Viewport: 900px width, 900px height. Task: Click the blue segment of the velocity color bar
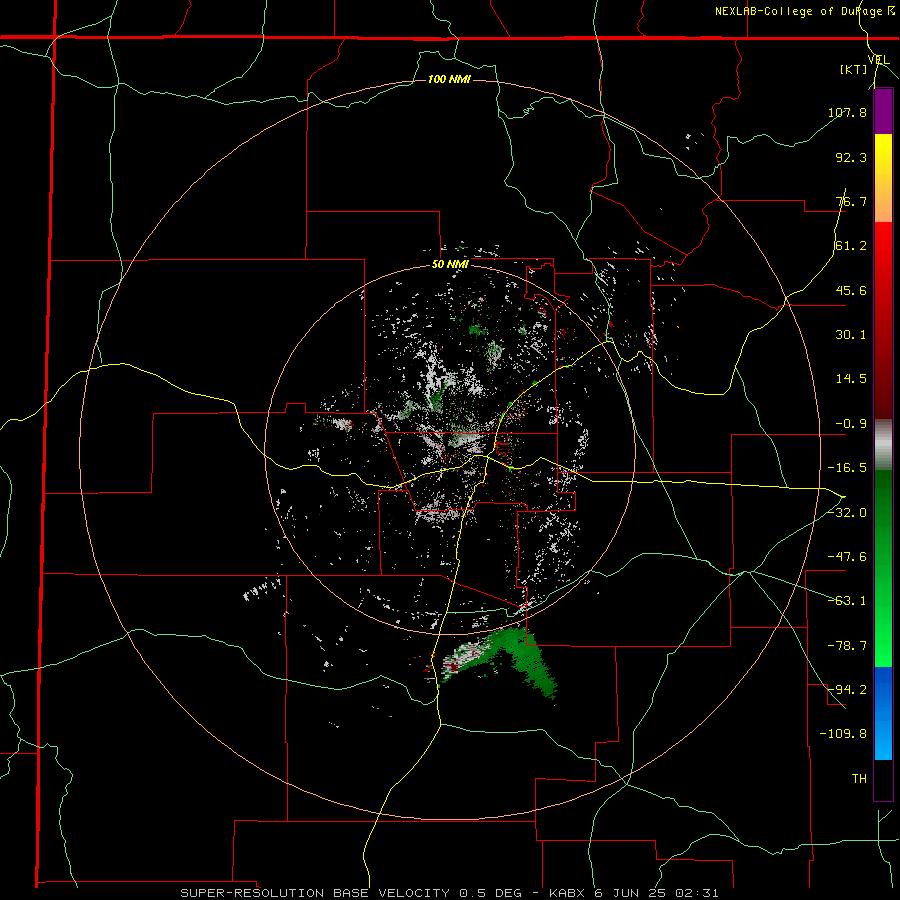(x=883, y=713)
